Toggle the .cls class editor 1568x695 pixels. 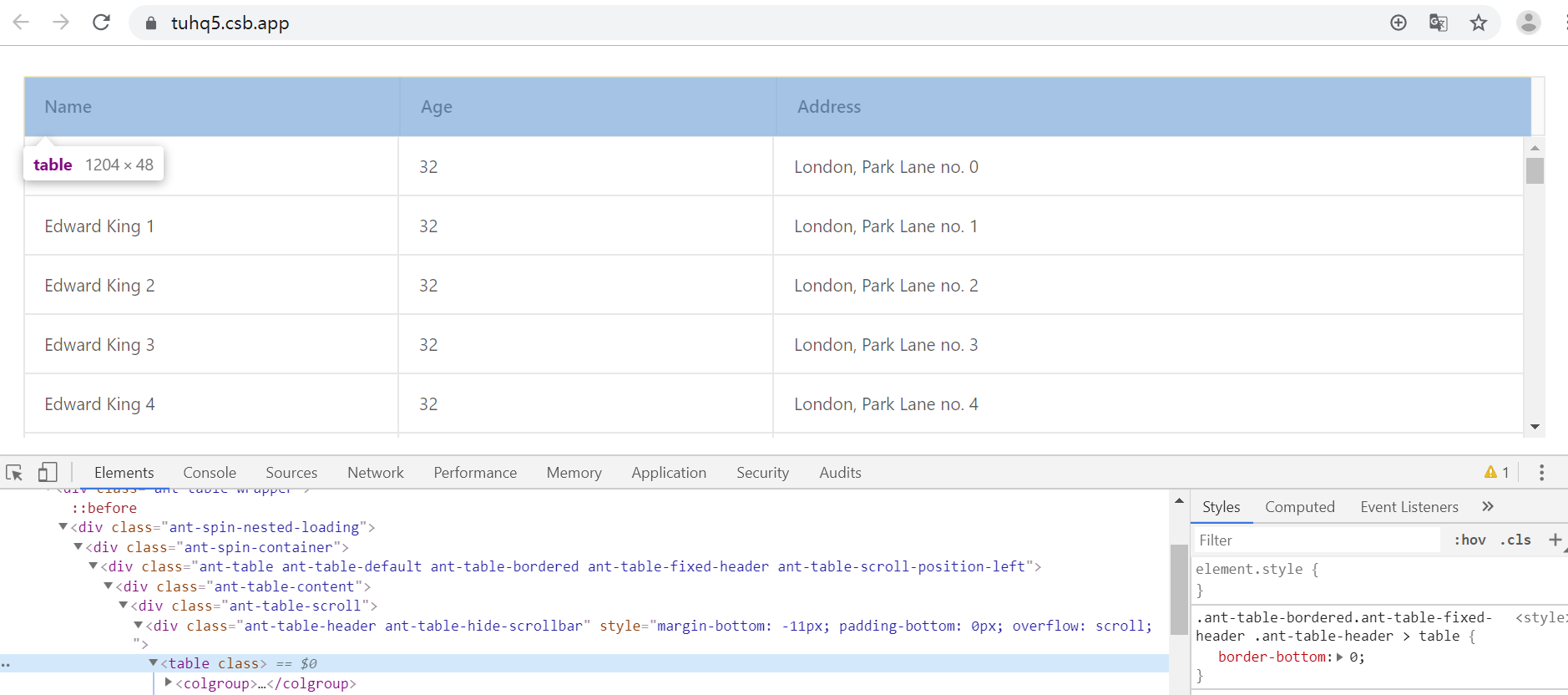pyautogui.click(x=1515, y=540)
